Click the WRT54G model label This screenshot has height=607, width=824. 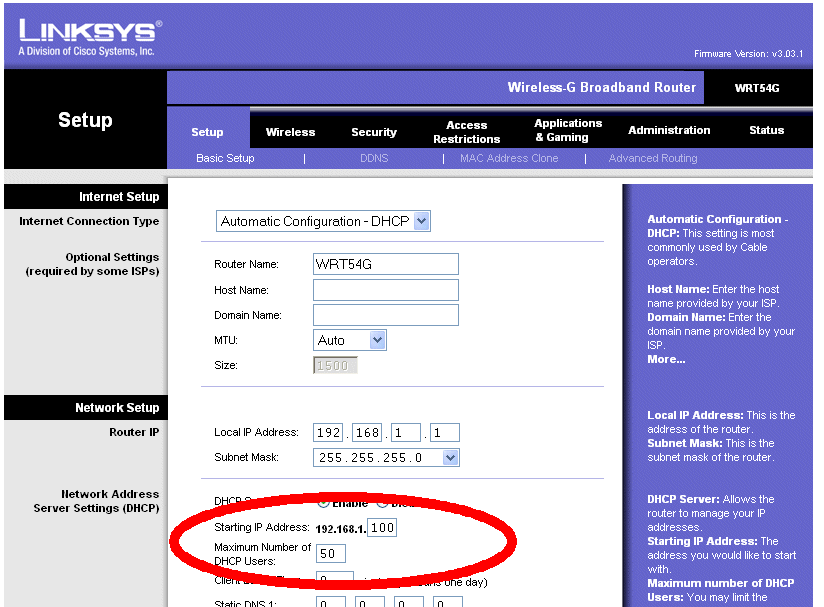(x=757, y=88)
